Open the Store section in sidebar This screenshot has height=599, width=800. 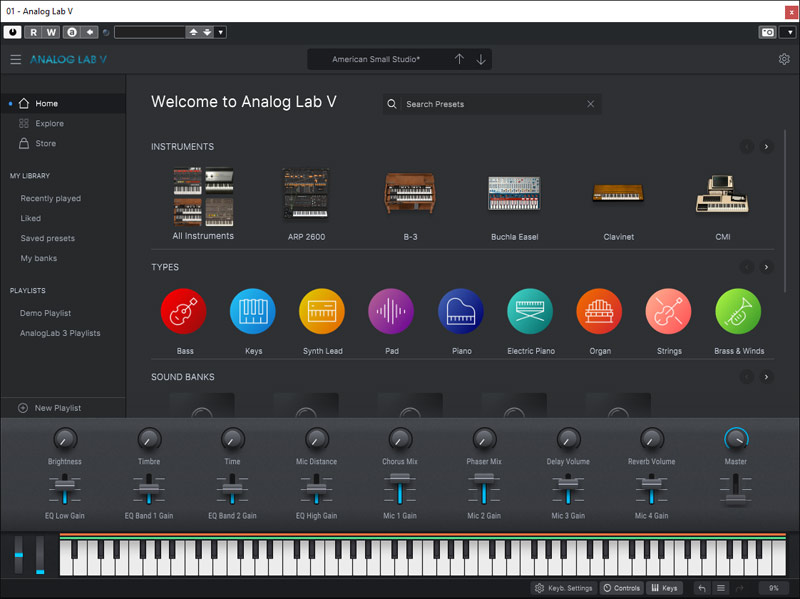point(46,144)
